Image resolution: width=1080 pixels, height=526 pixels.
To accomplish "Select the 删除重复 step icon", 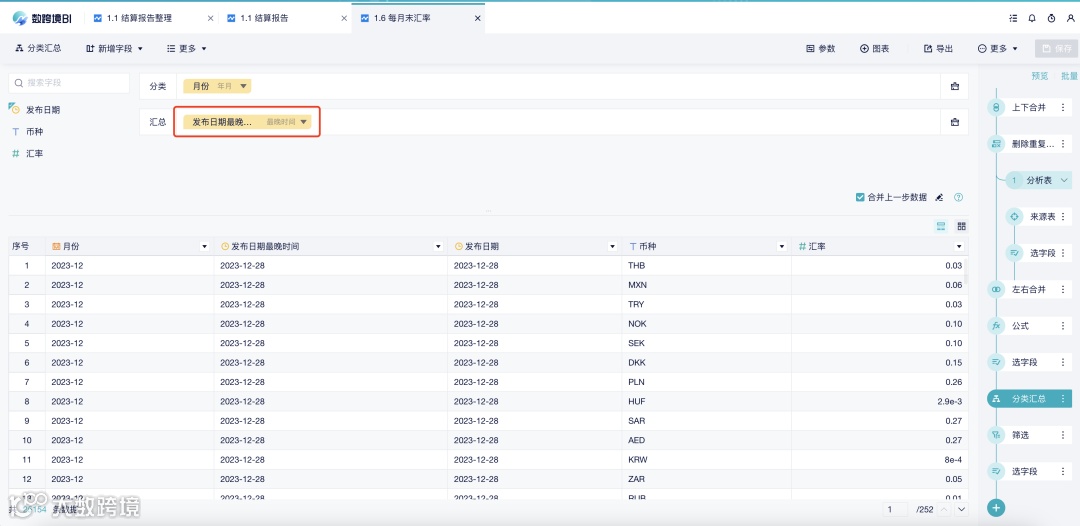I will 996,144.
